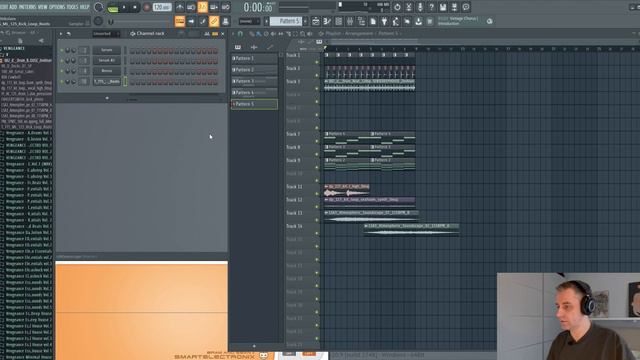Click the Play button in transport
Image resolution: width=640 pixels, height=360 pixels.
point(124,7)
